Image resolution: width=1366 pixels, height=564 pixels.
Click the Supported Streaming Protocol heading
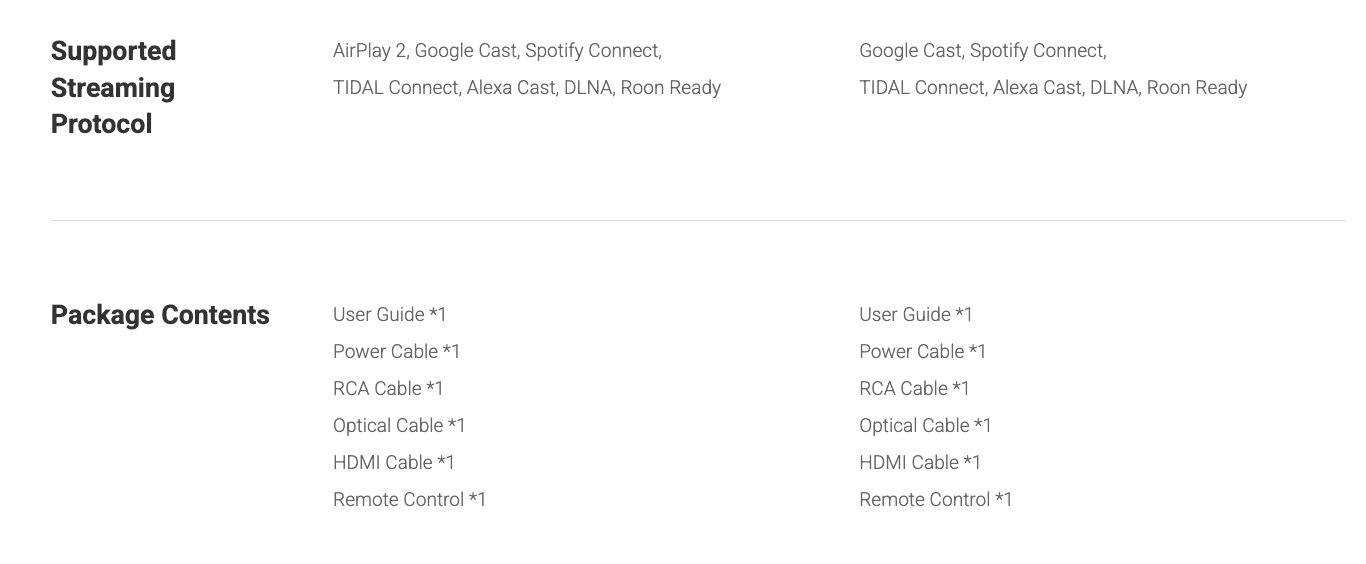[113, 87]
